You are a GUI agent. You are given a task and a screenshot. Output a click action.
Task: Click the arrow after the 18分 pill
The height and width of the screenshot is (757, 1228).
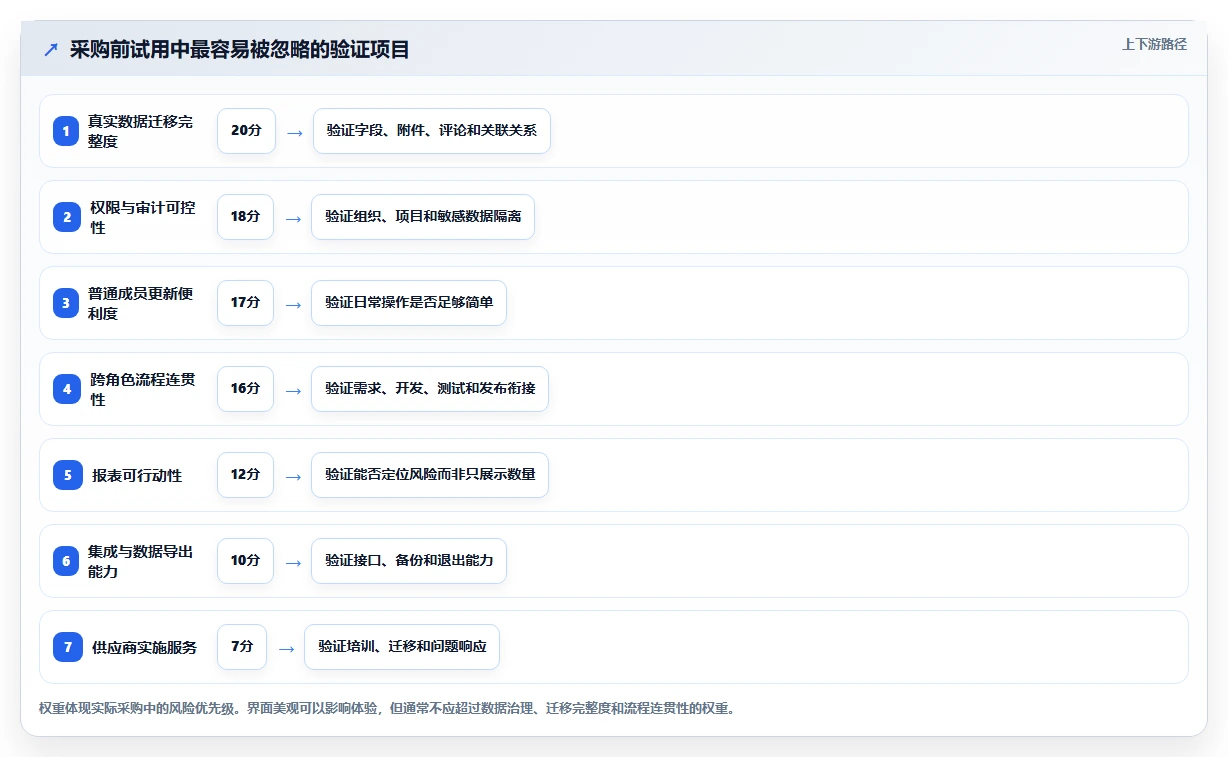point(293,218)
